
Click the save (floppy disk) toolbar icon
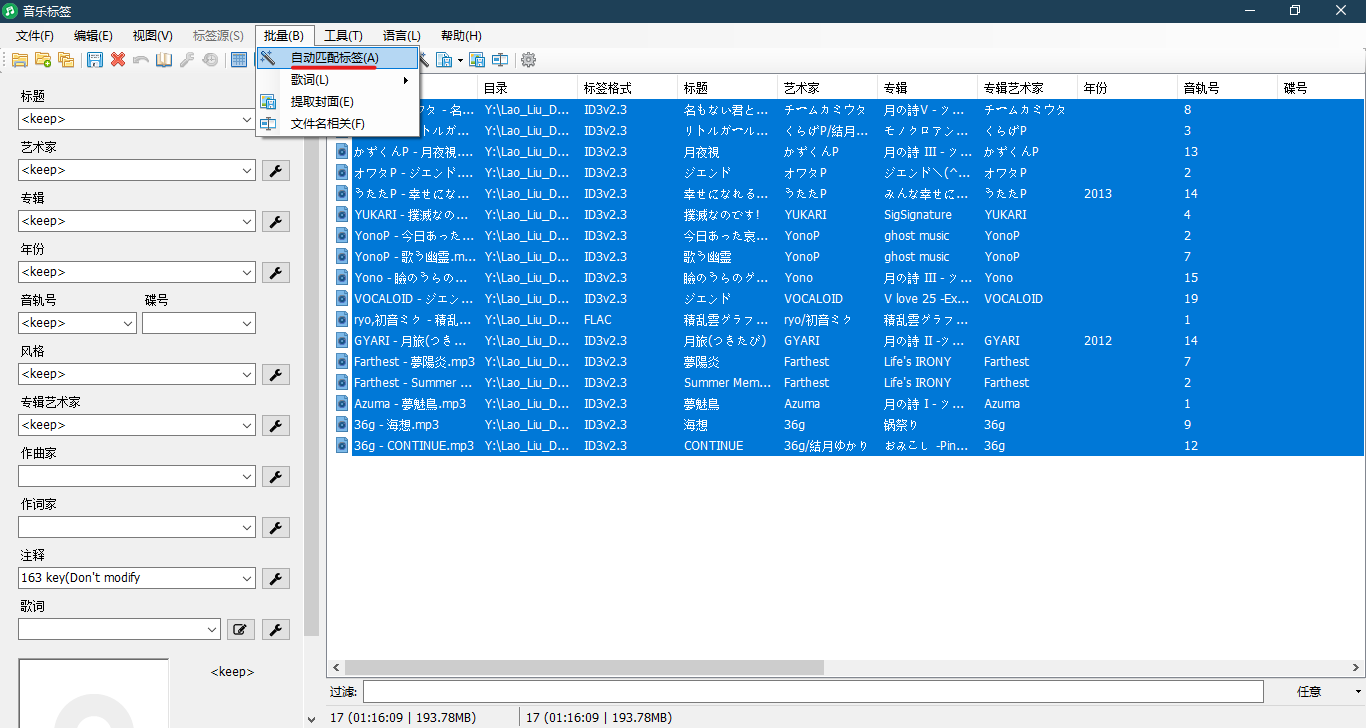tap(95, 60)
